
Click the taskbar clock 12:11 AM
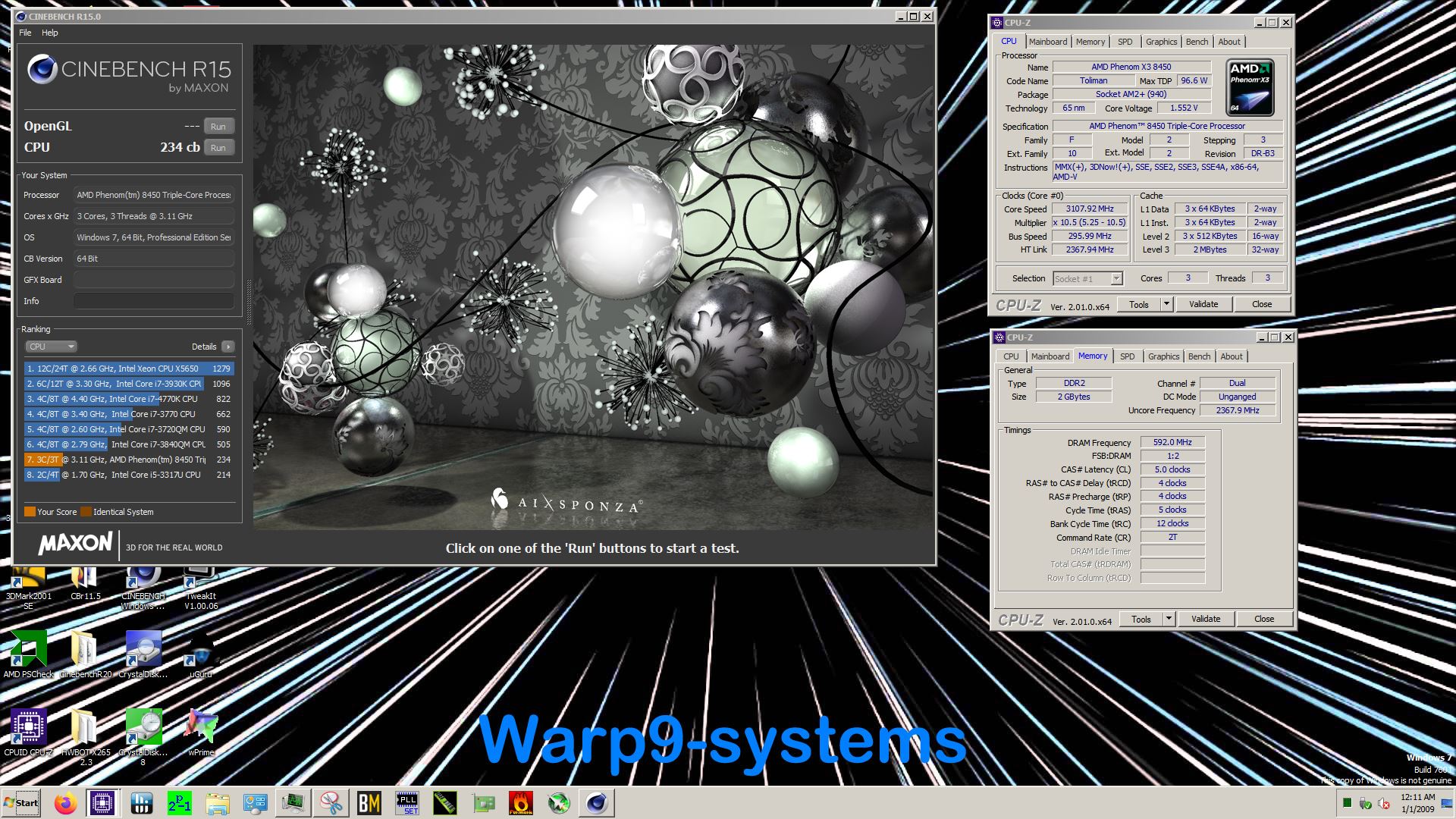click(x=1417, y=797)
